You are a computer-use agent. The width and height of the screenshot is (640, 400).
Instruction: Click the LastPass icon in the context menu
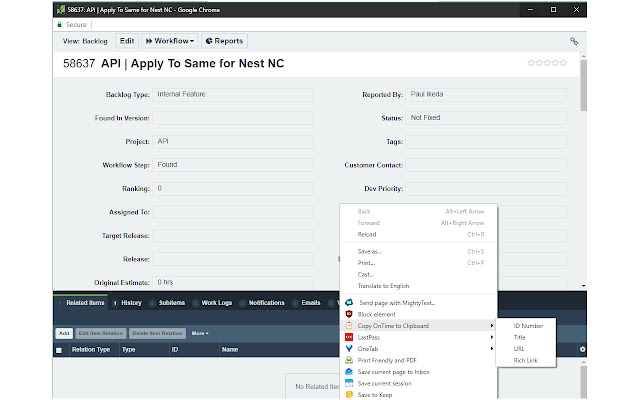pyautogui.click(x=349, y=337)
